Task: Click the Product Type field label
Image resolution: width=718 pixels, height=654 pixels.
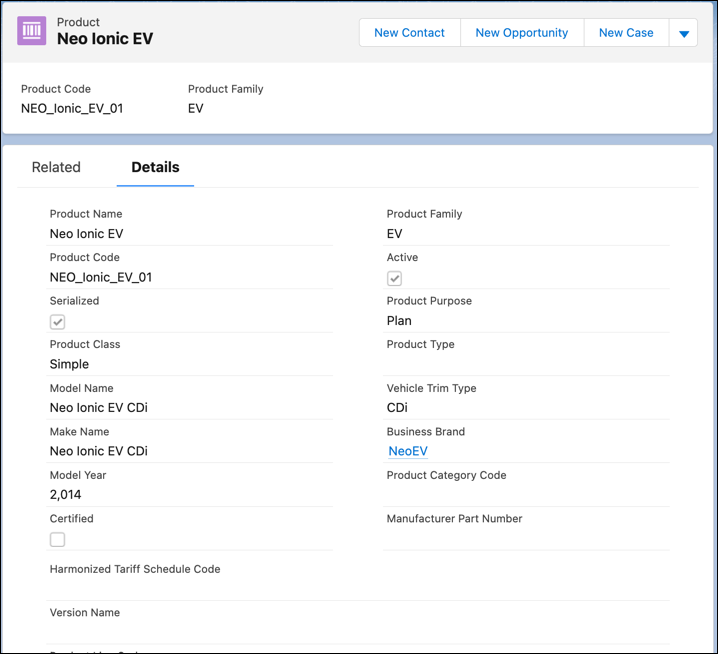Action: point(420,344)
